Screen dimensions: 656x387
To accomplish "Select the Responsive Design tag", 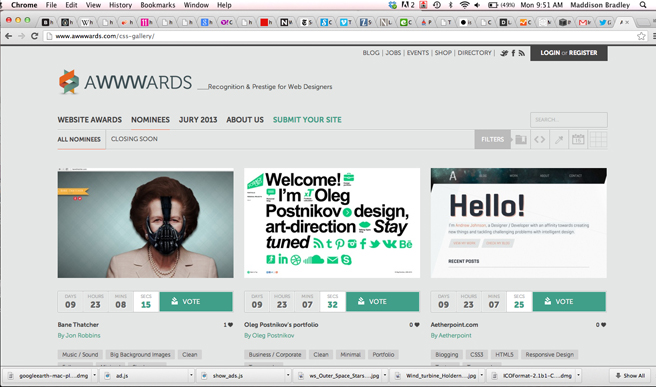I will click(x=550, y=354).
